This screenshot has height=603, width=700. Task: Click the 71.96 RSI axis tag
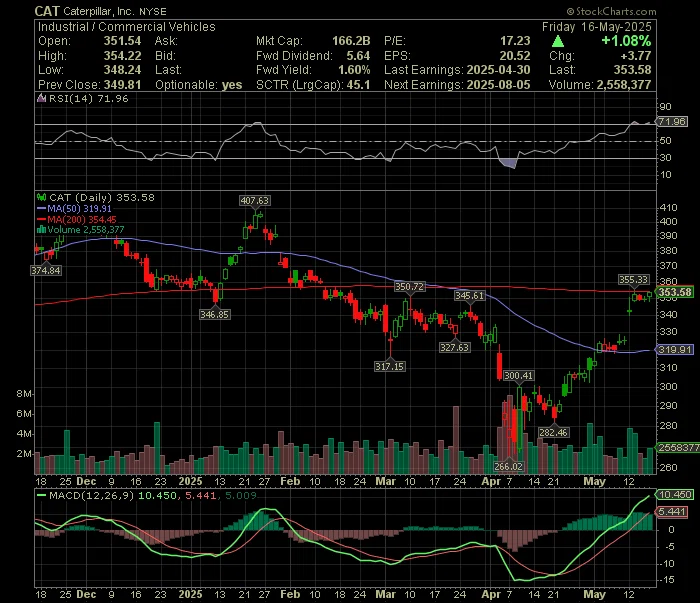(671, 121)
